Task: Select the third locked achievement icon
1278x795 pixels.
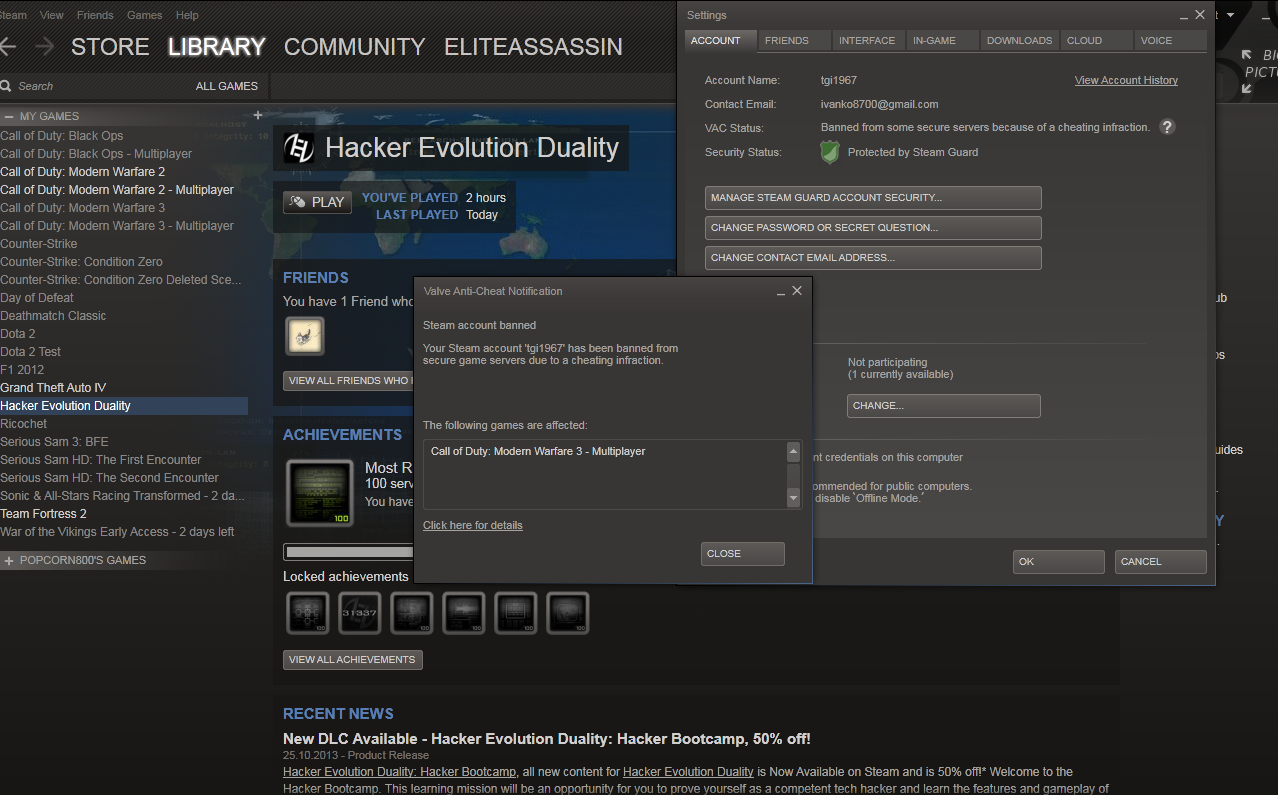Action: [412, 613]
